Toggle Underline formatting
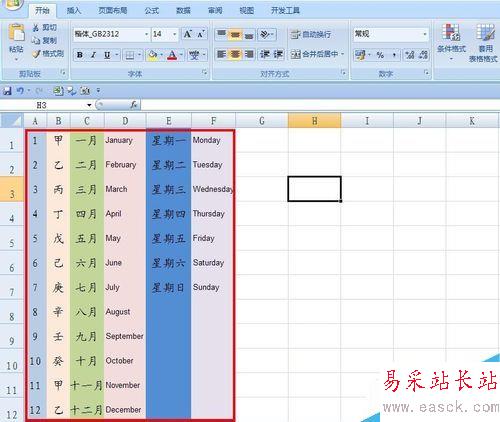This screenshot has height=422, width=500. [x=107, y=55]
